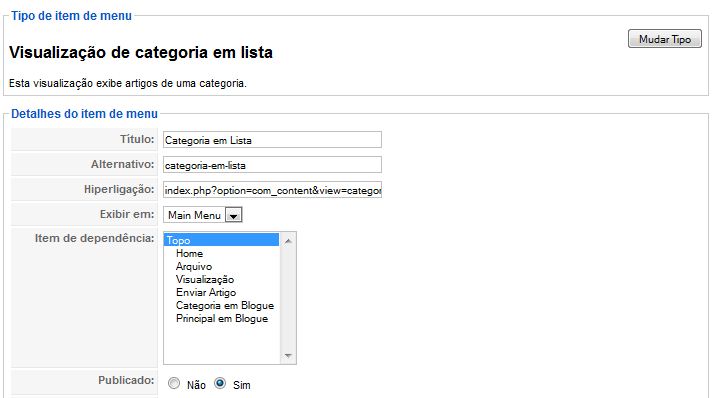The width and height of the screenshot is (714, 398).
Task: Edit the Alternativo alias field
Action: (272, 165)
